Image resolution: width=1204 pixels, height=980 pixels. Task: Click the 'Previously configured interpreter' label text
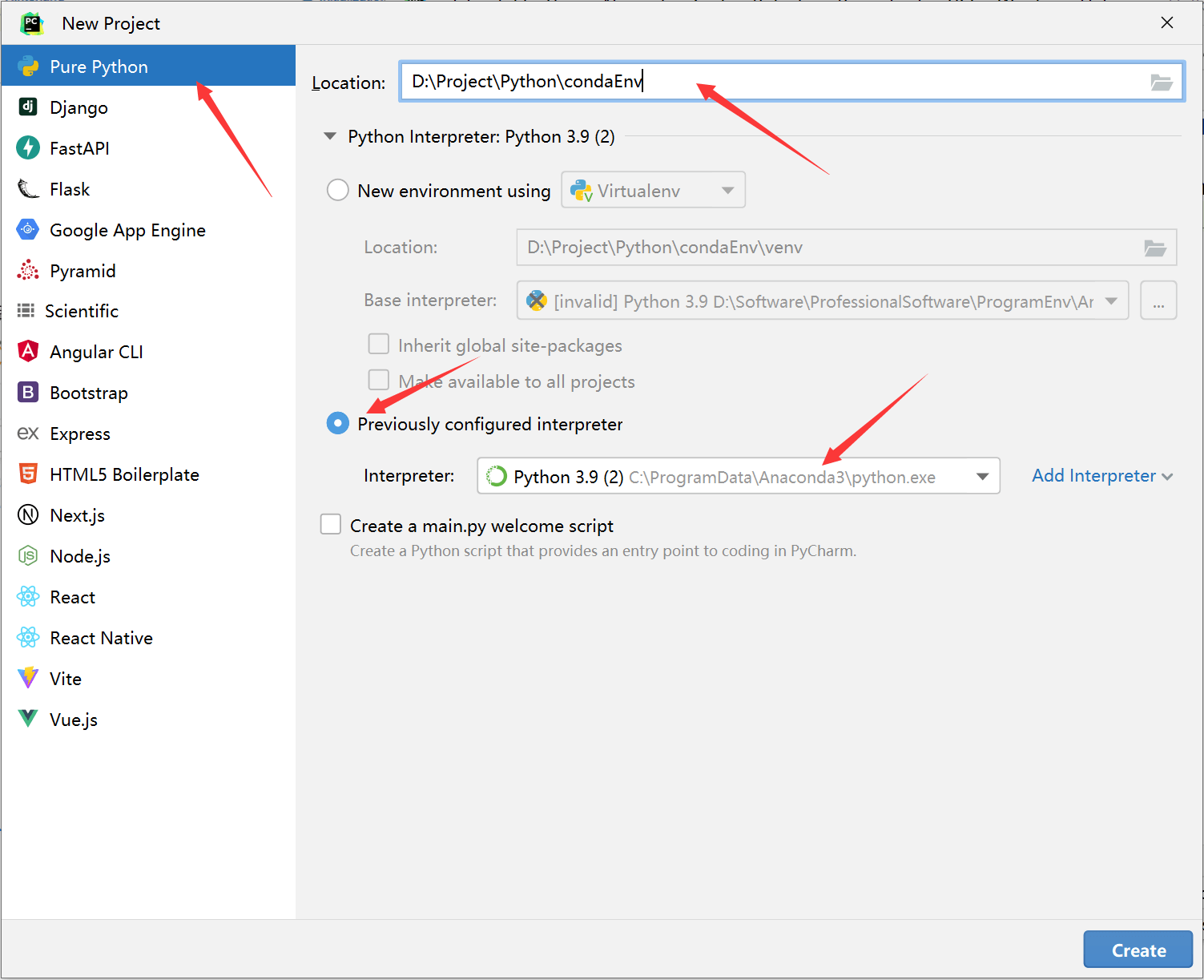point(490,424)
